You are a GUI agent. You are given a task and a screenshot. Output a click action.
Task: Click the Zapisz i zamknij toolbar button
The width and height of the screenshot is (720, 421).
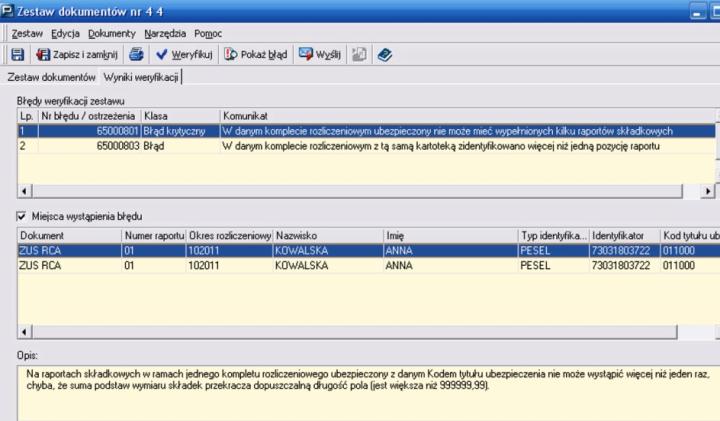coord(77,55)
